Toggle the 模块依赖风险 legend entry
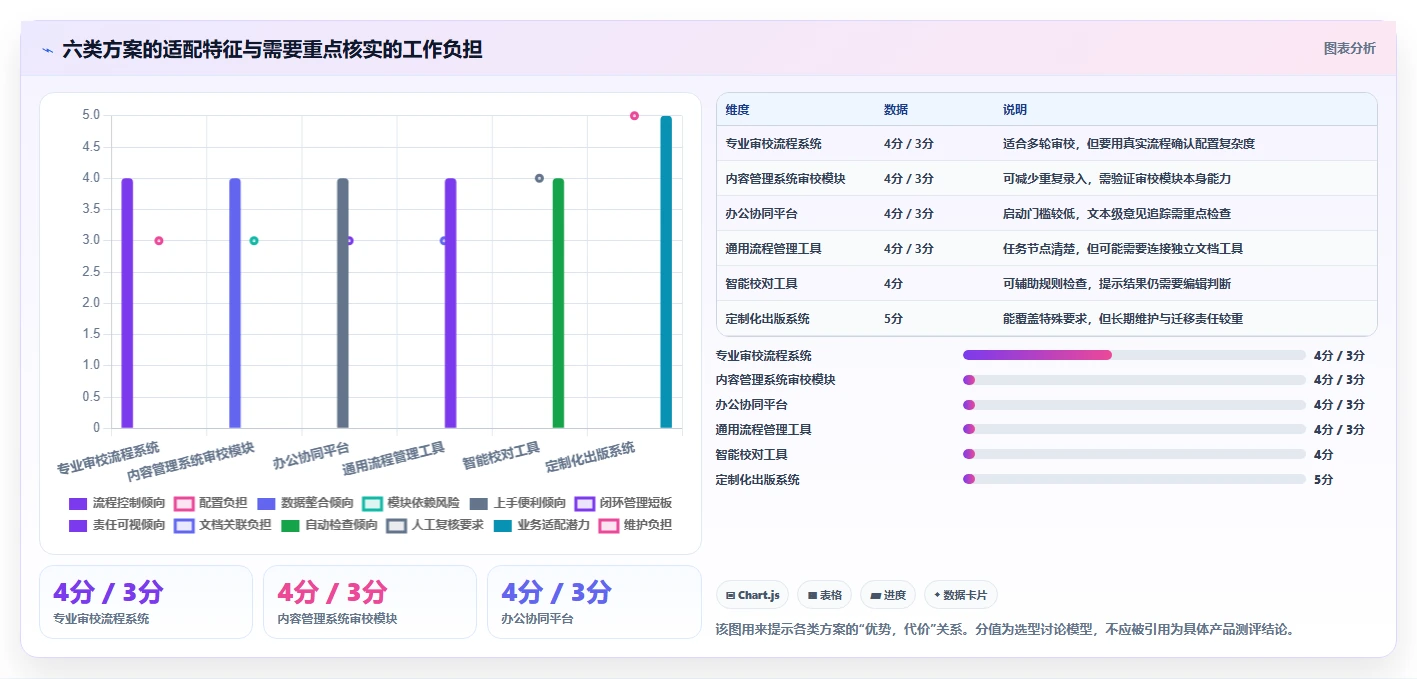 (411, 503)
